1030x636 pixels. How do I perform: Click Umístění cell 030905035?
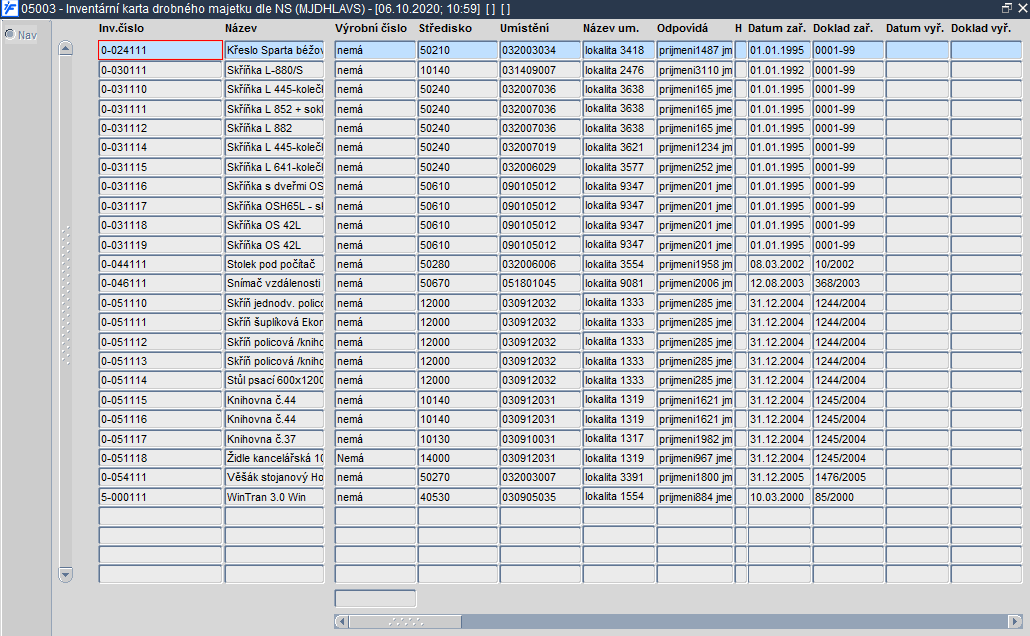pos(540,497)
